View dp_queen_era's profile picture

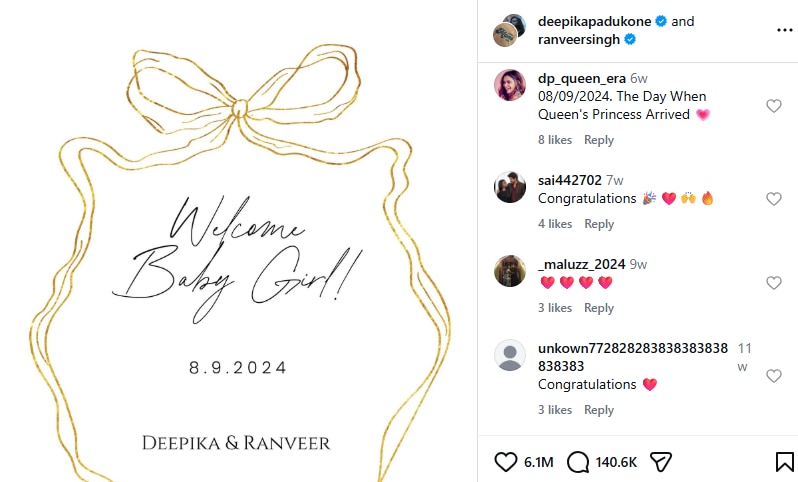click(x=510, y=85)
